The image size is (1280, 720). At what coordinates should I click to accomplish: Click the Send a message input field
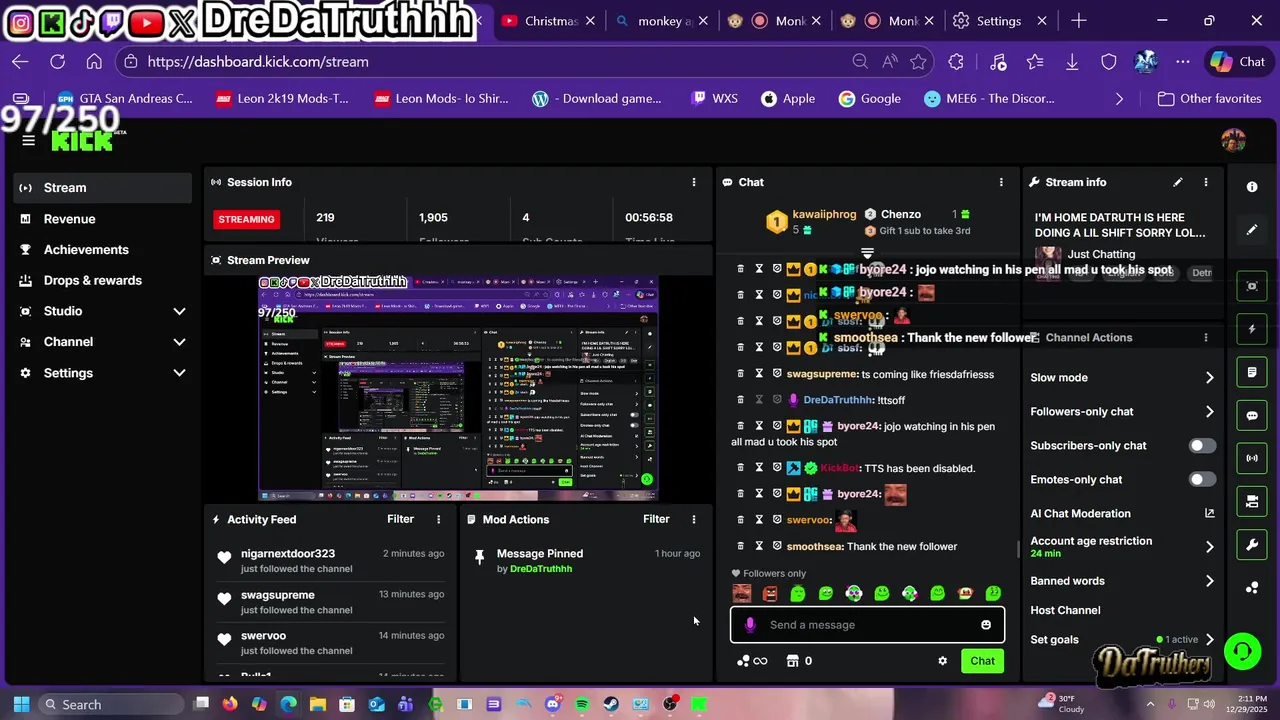[868, 625]
